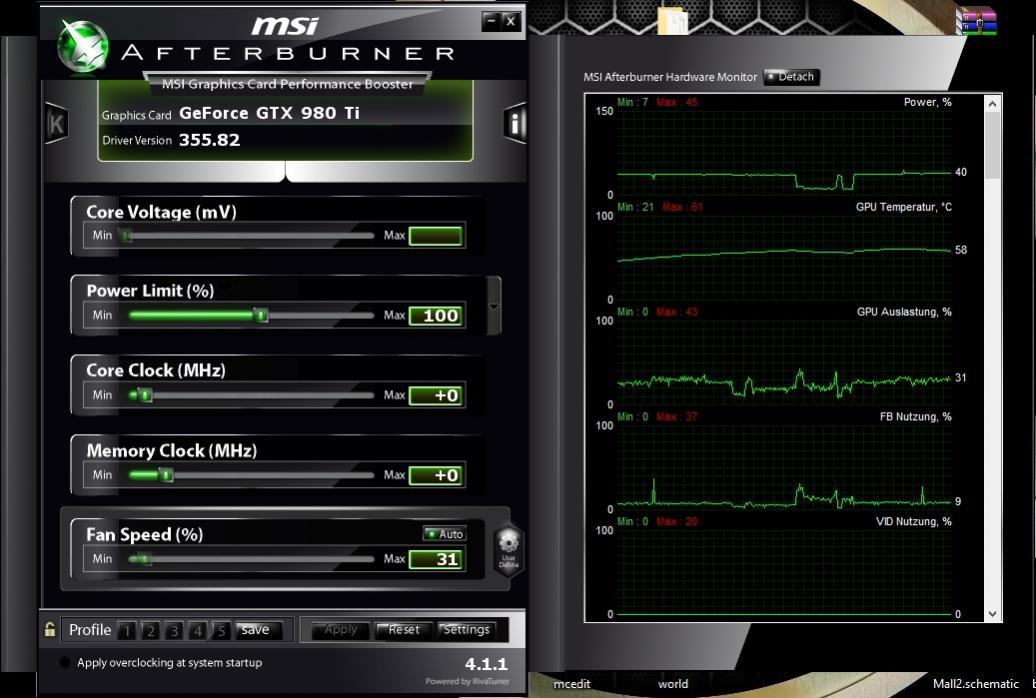Open the fan User Define gear
Screen dimensions: 1036x698
click(x=508, y=551)
